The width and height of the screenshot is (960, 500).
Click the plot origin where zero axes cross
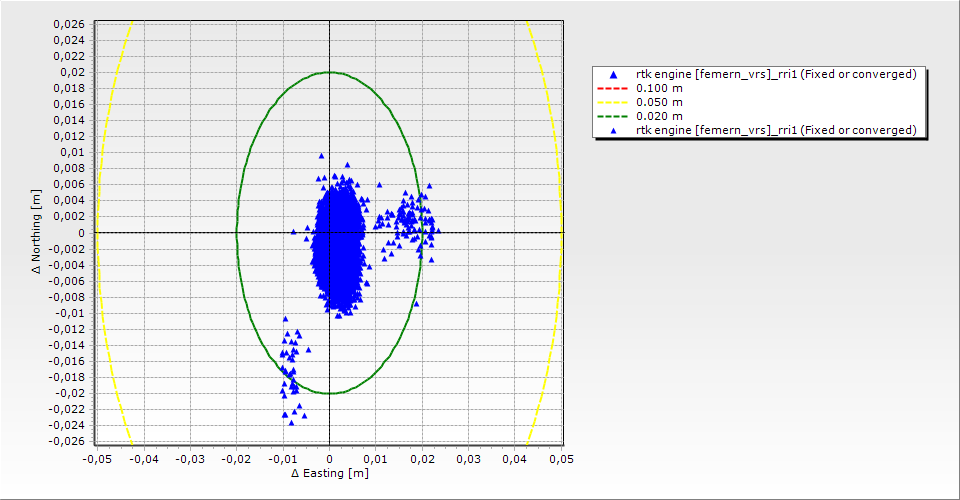click(329, 232)
